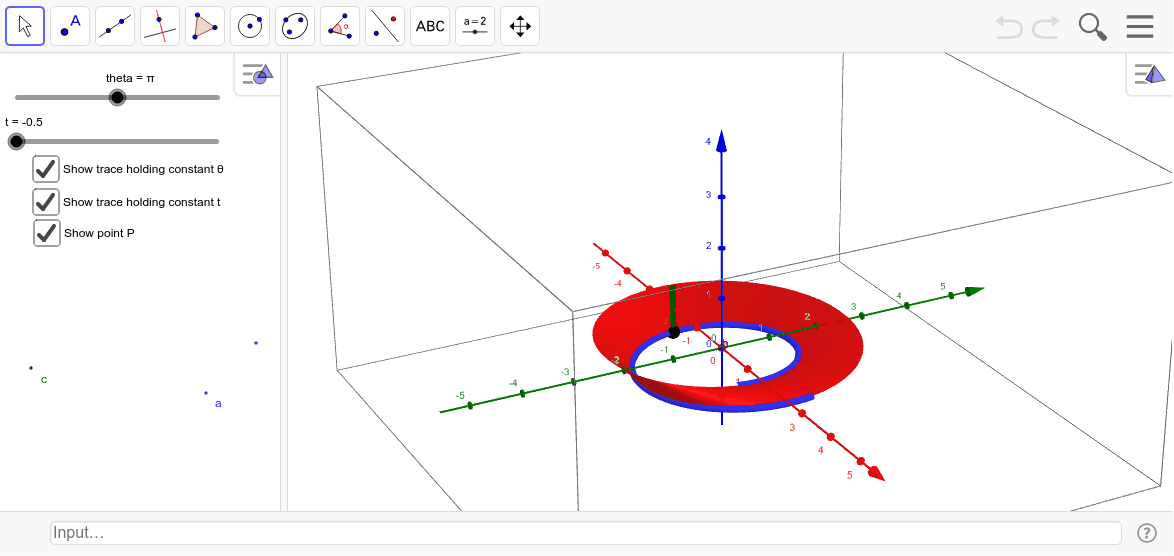The image size is (1174, 556).
Task: Uncheck the Show point P checkbox
Action: tap(46, 233)
